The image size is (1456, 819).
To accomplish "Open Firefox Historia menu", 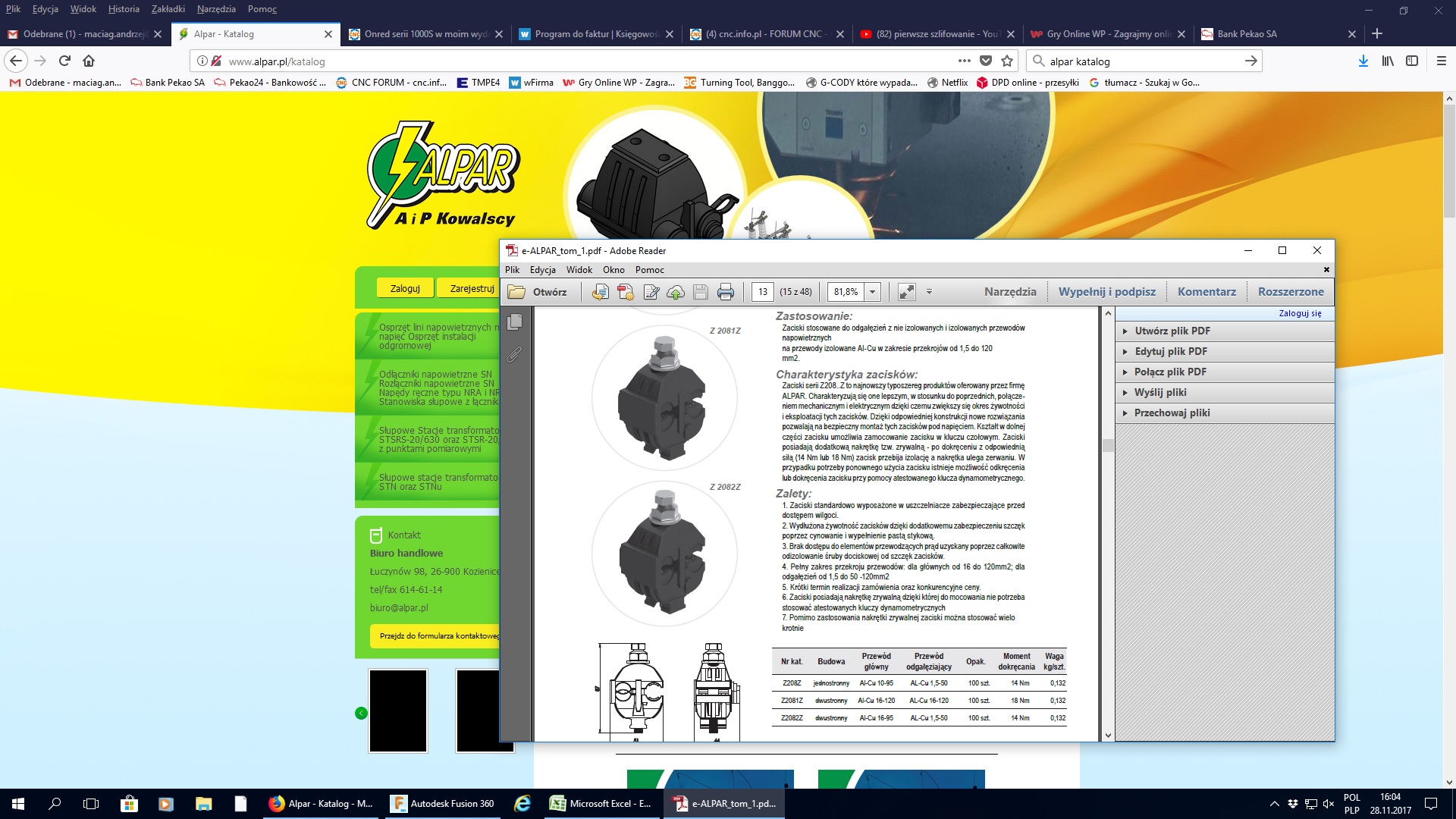I will (x=124, y=9).
